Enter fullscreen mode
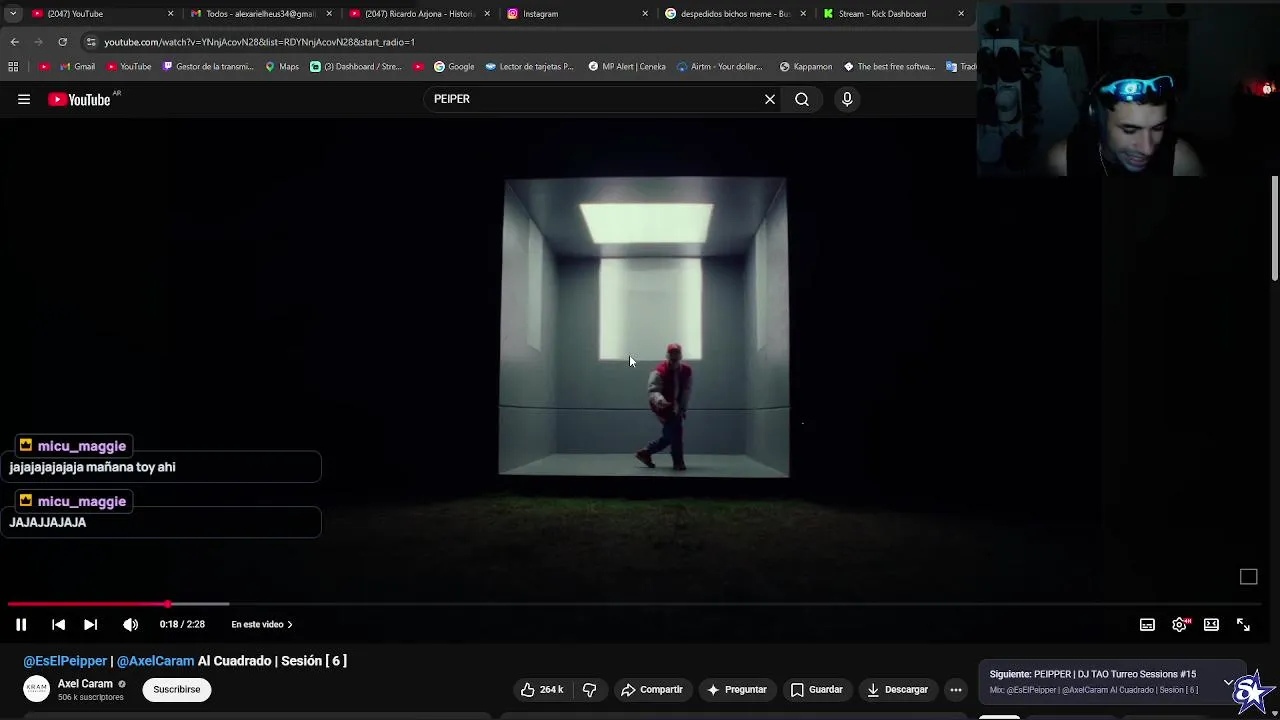 pyautogui.click(x=1243, y=624)
